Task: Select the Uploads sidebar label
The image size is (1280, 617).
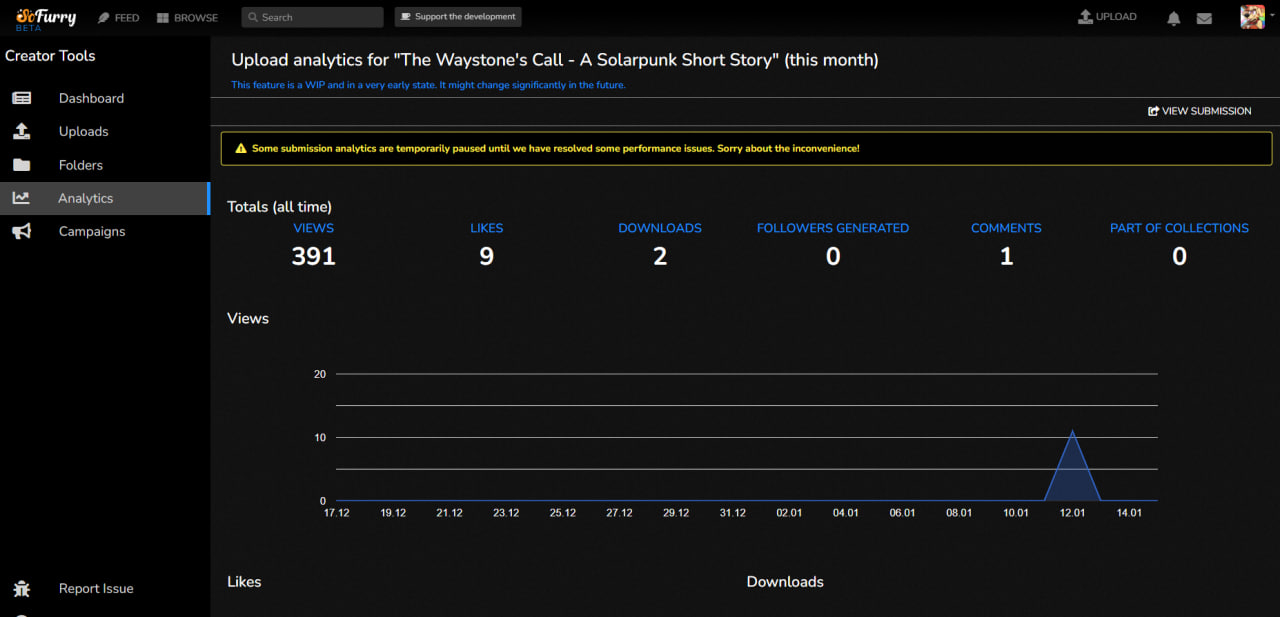Action: [83, 131]
